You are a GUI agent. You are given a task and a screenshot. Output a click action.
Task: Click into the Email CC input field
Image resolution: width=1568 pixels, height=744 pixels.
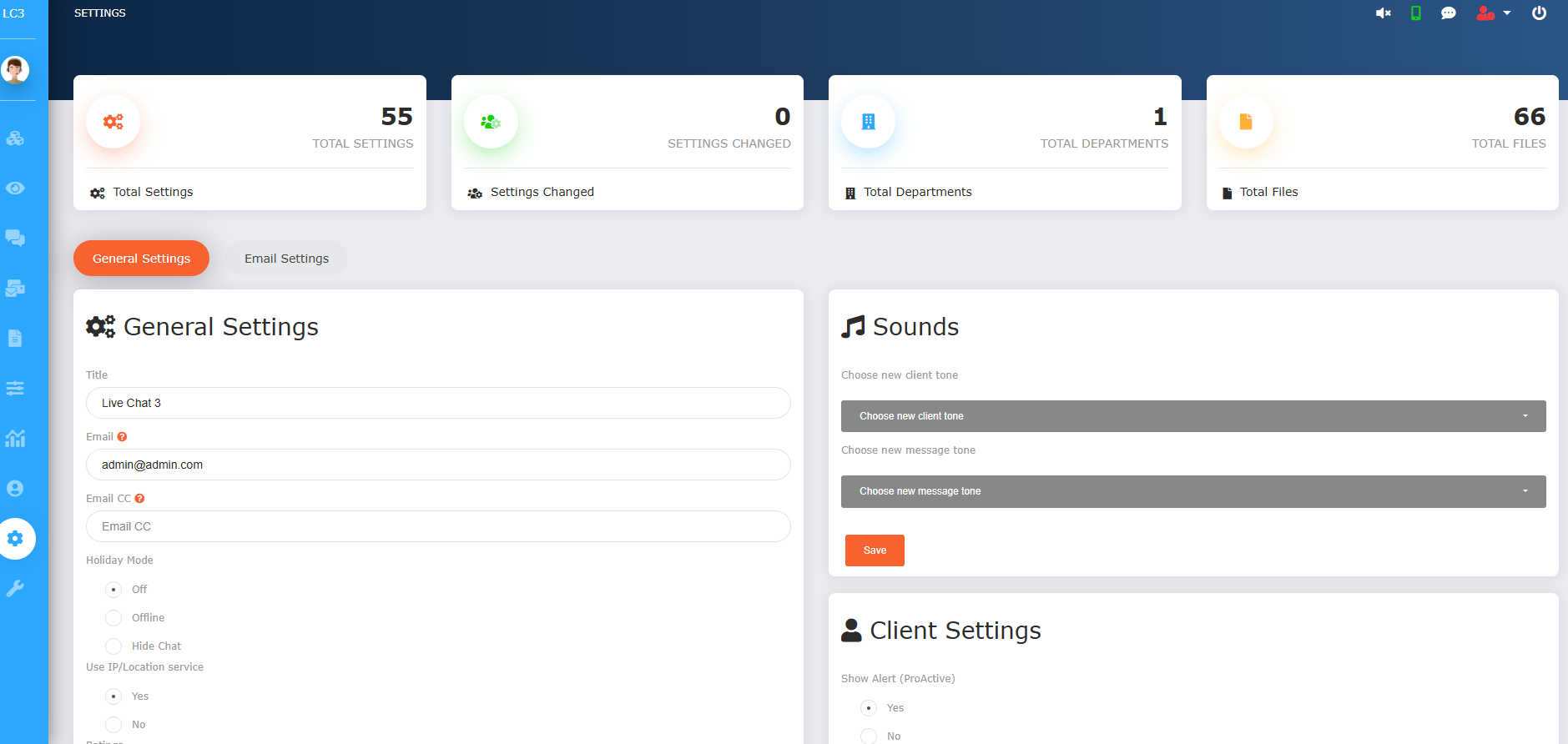coord(438,526)
